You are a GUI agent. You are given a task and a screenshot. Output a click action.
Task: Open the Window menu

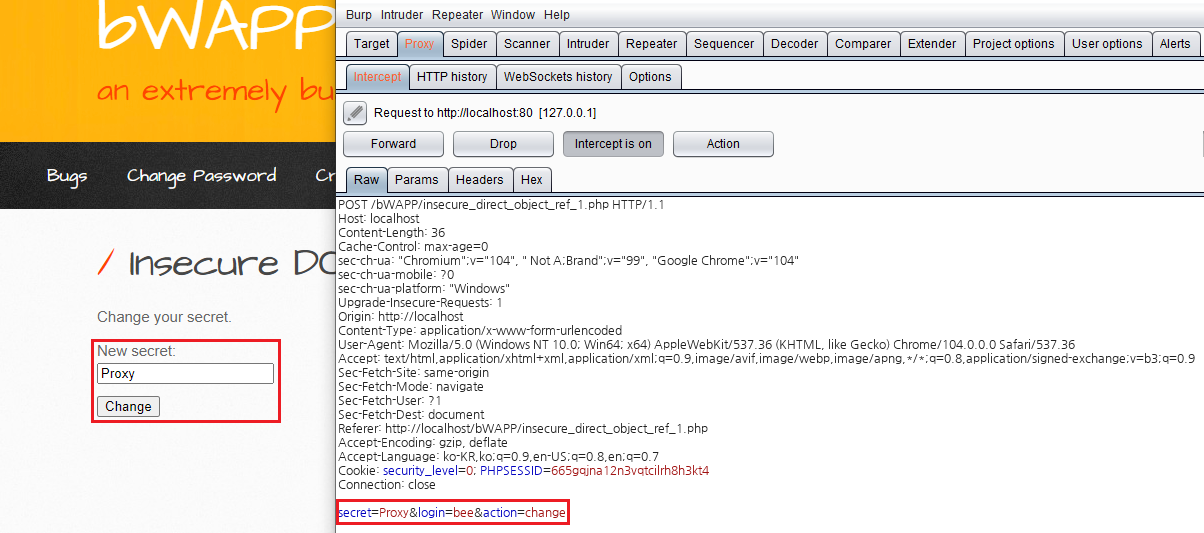[513, 15]
